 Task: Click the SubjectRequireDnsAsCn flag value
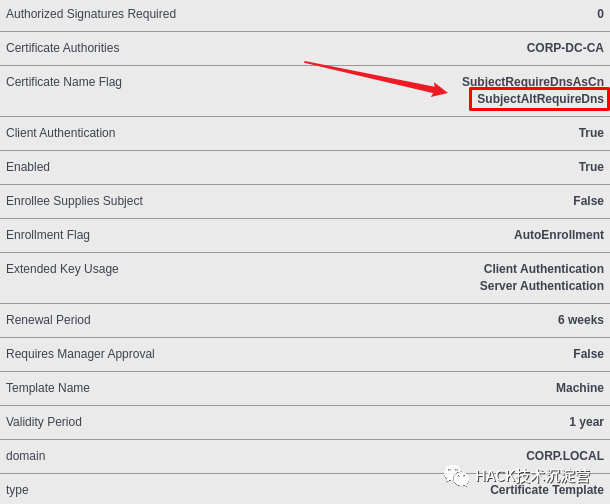pos(532,81)
